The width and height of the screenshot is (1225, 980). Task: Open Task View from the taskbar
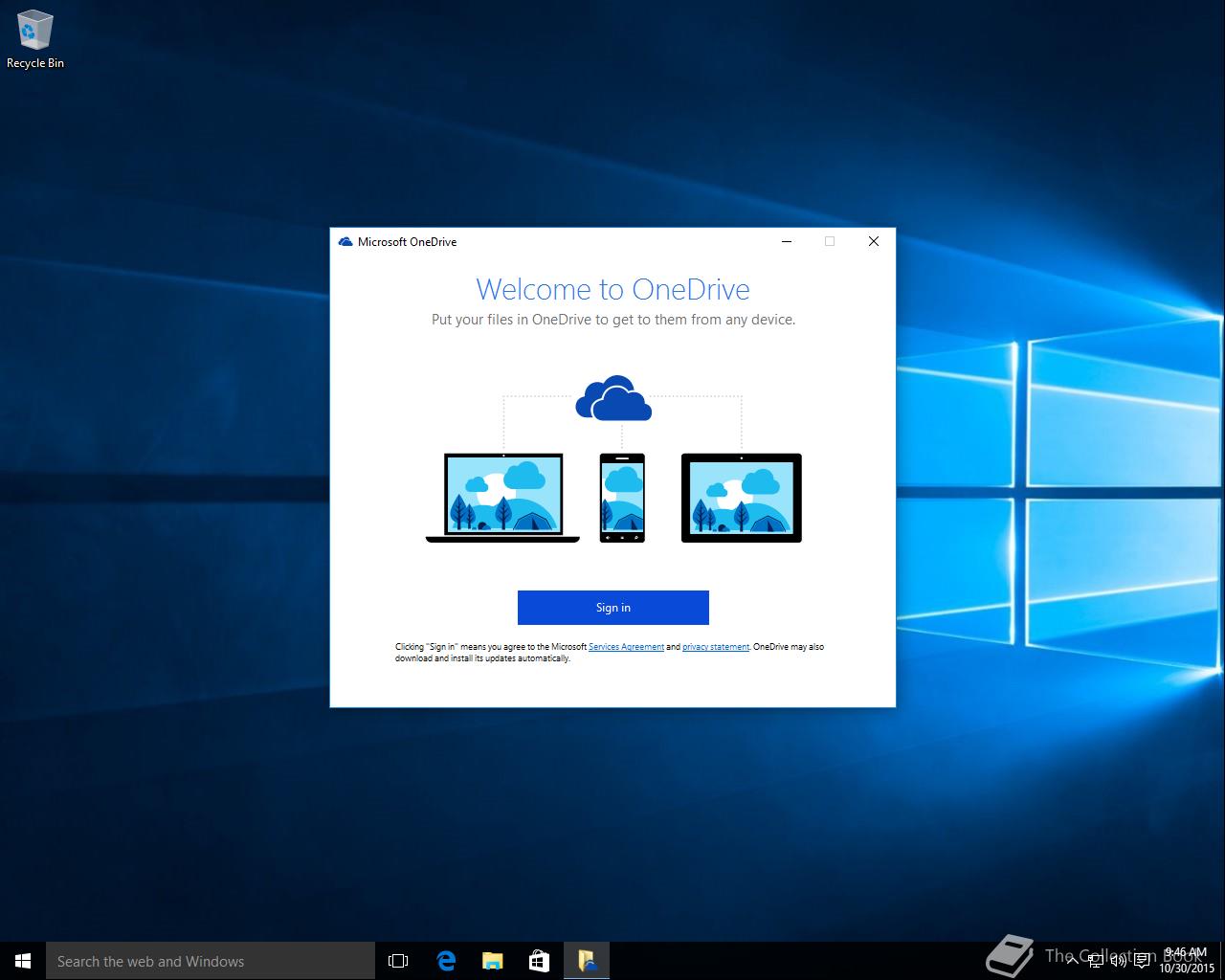click(x=398, y=961)
